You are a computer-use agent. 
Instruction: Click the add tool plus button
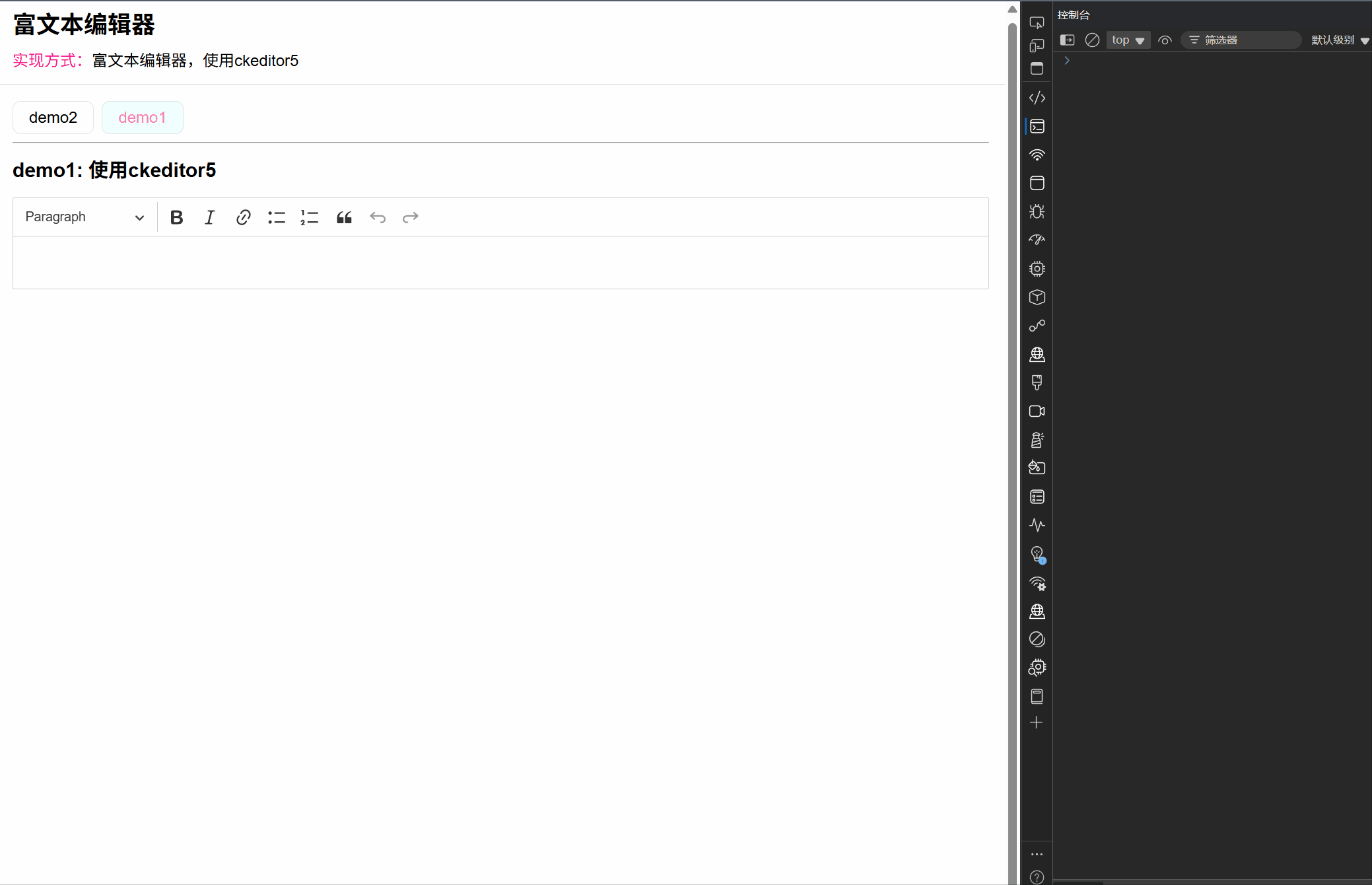[1037, 723]
